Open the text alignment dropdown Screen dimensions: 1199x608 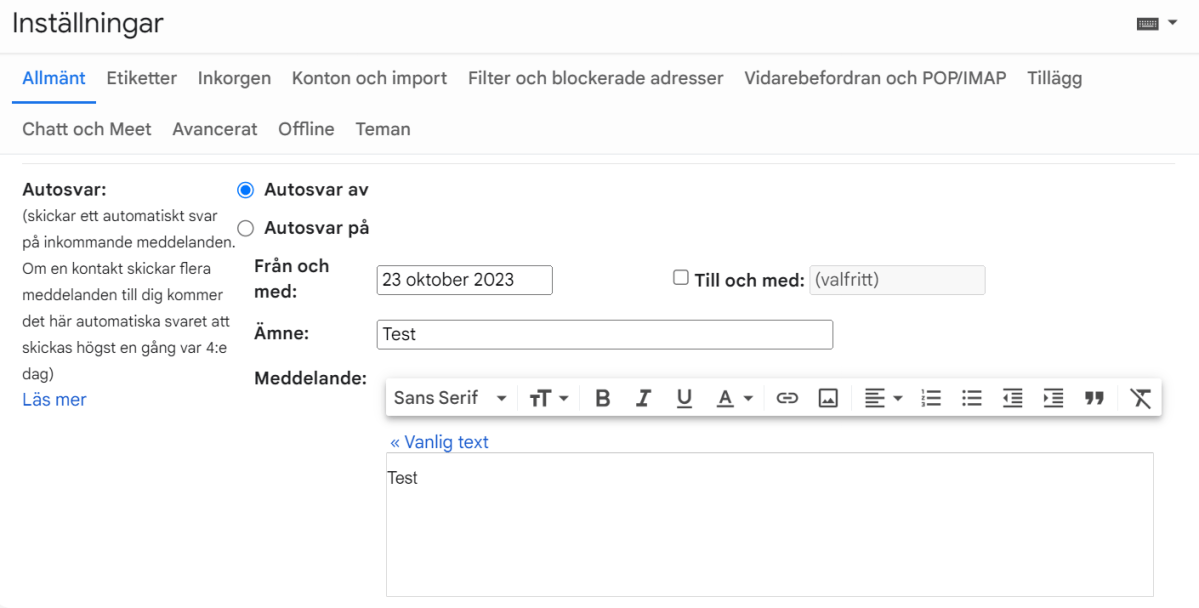click(x=881, y=397)
